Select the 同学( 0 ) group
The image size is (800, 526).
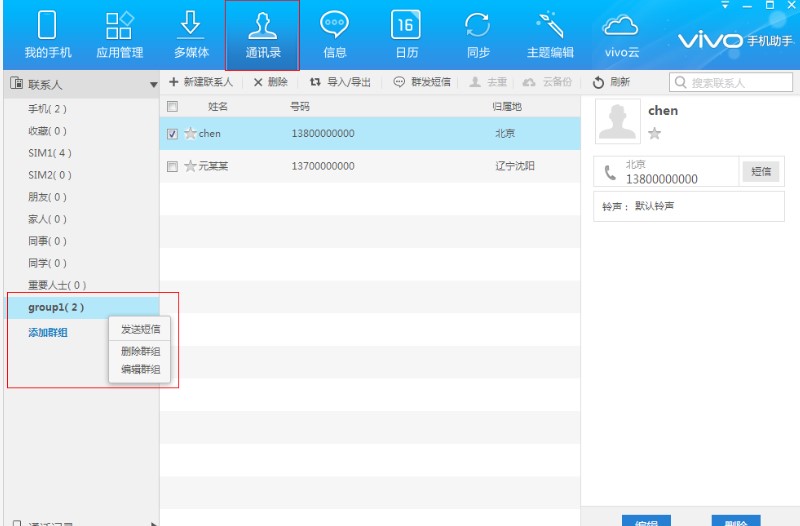pos(47,263)
